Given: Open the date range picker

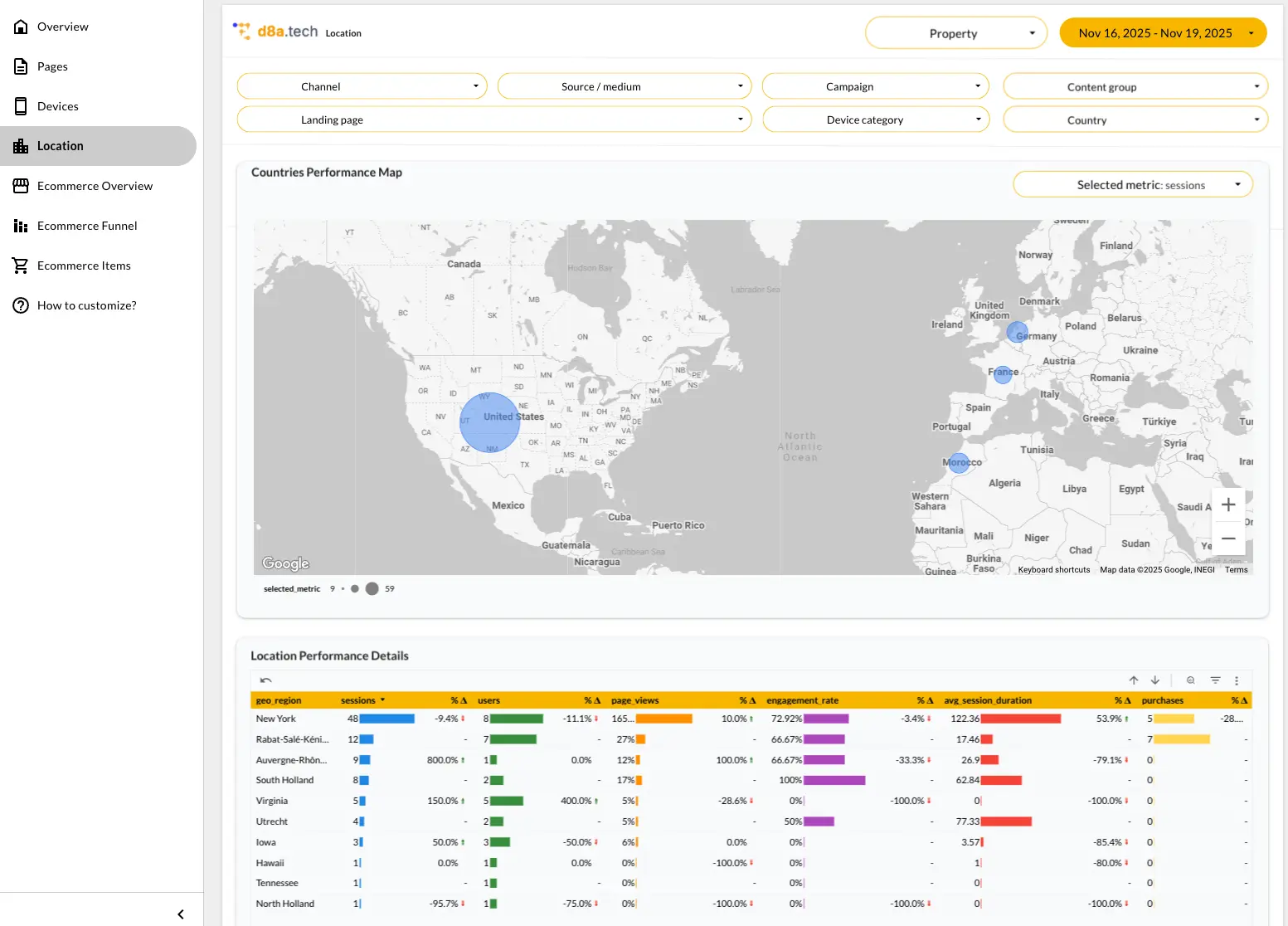Looking at the screenshot, I should click(x=1163, y=33).
